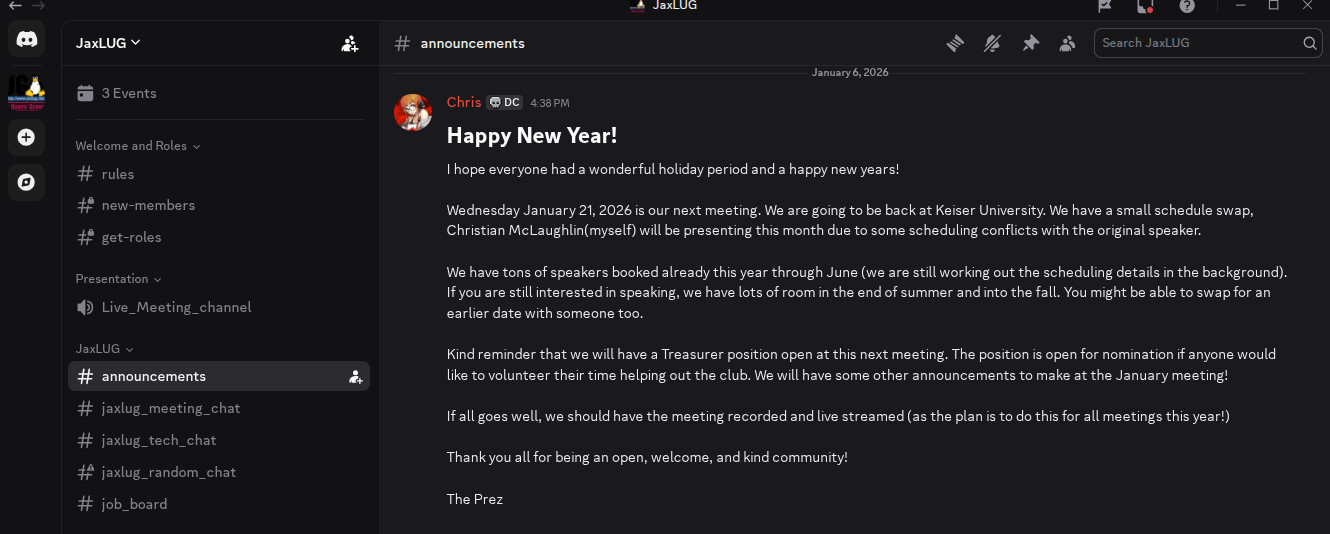1330x534 pixels.
Task: Open the Discover servers compass icon
Action: pos(27,182)
